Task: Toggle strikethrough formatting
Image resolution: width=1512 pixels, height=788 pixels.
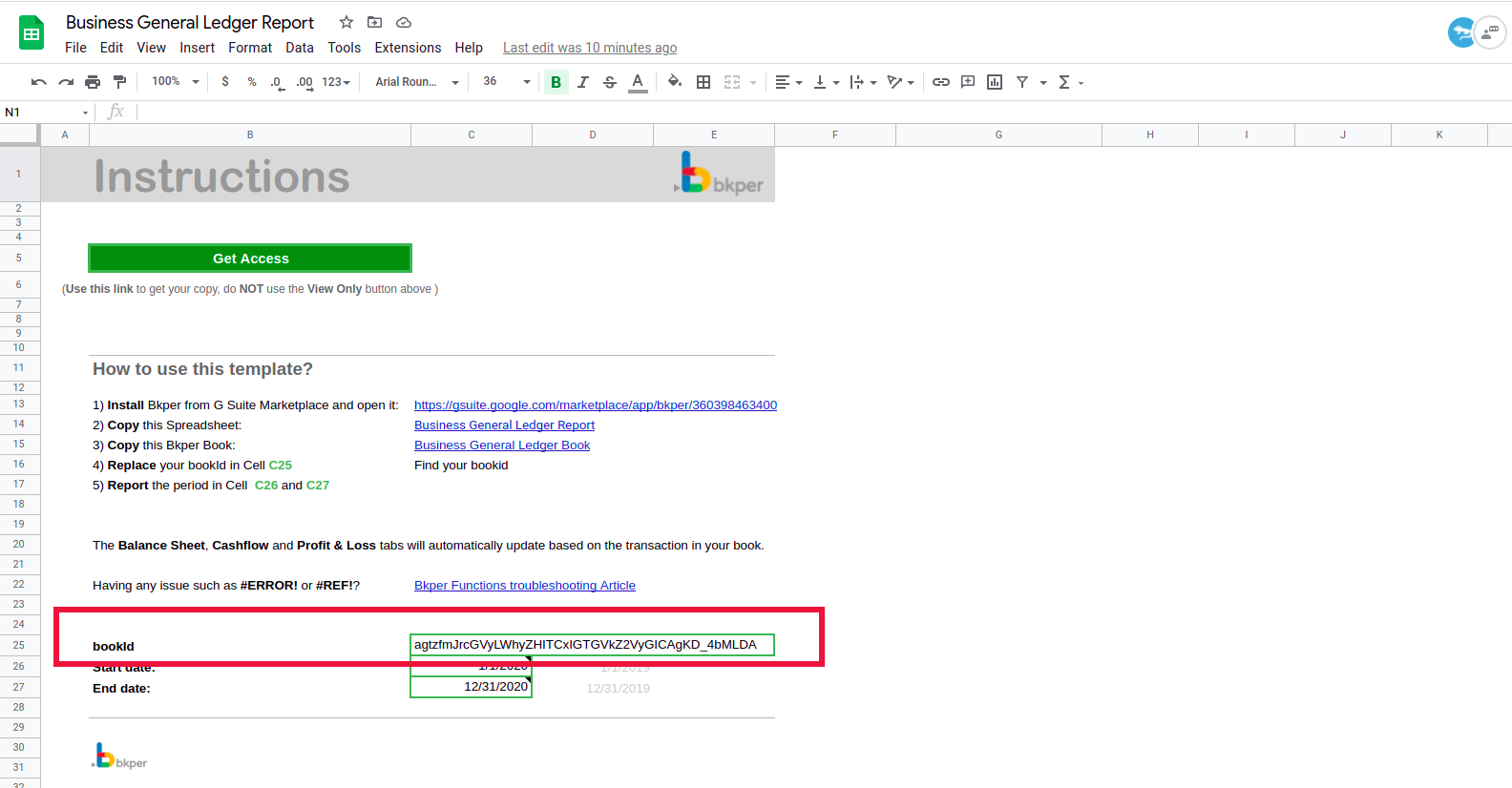Action: [610, 82]
